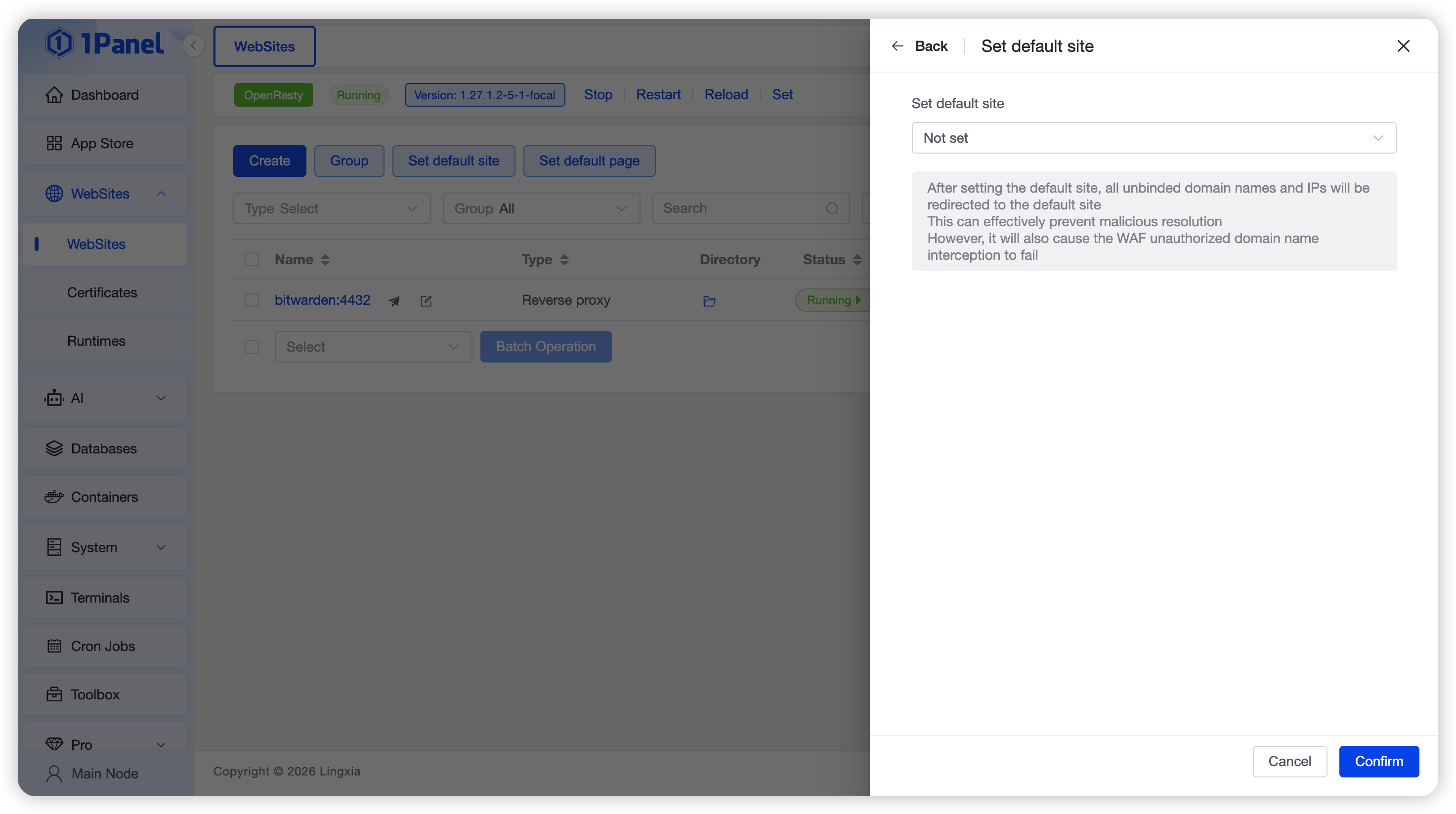Click the search magnifier icon
The width and height of the screenshot is (1456, 814).
click(831, 208)
